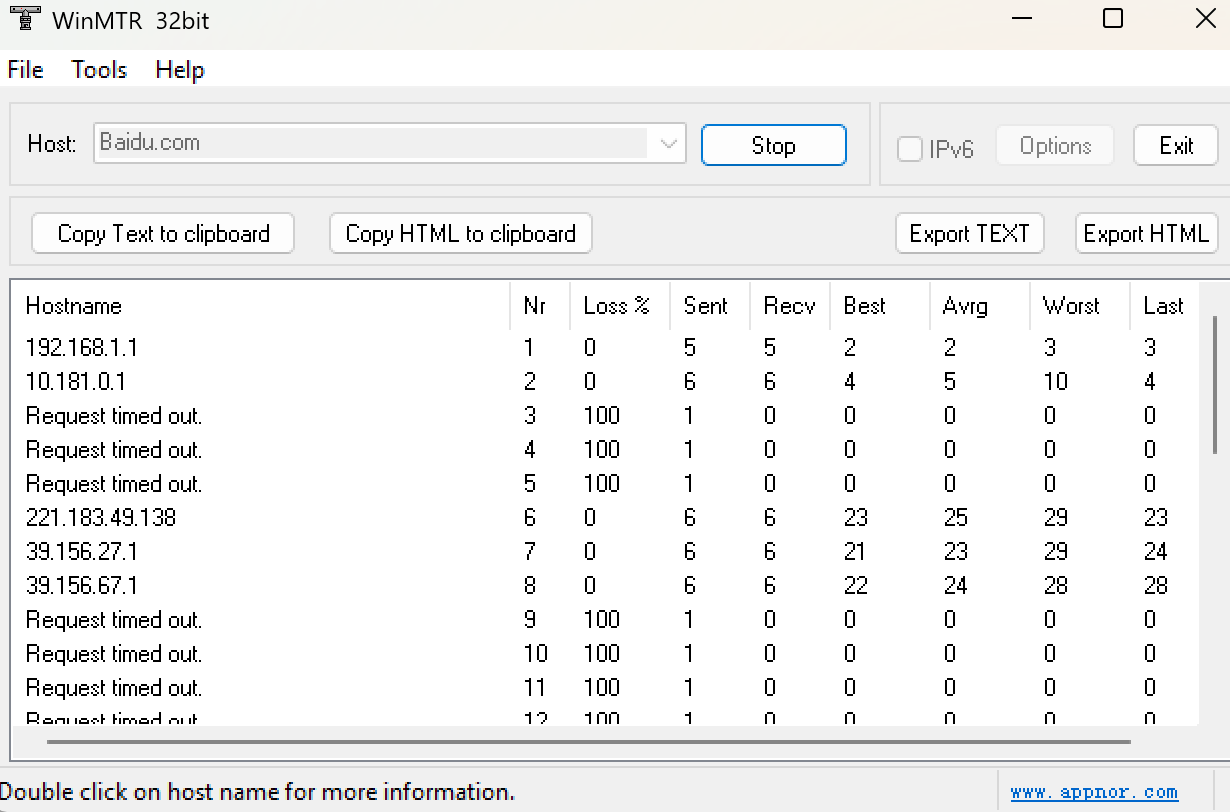Click the vertical scrollbar of the results list
The width and height of the screenshot is (1230, 812).
tap(1215, 384)
